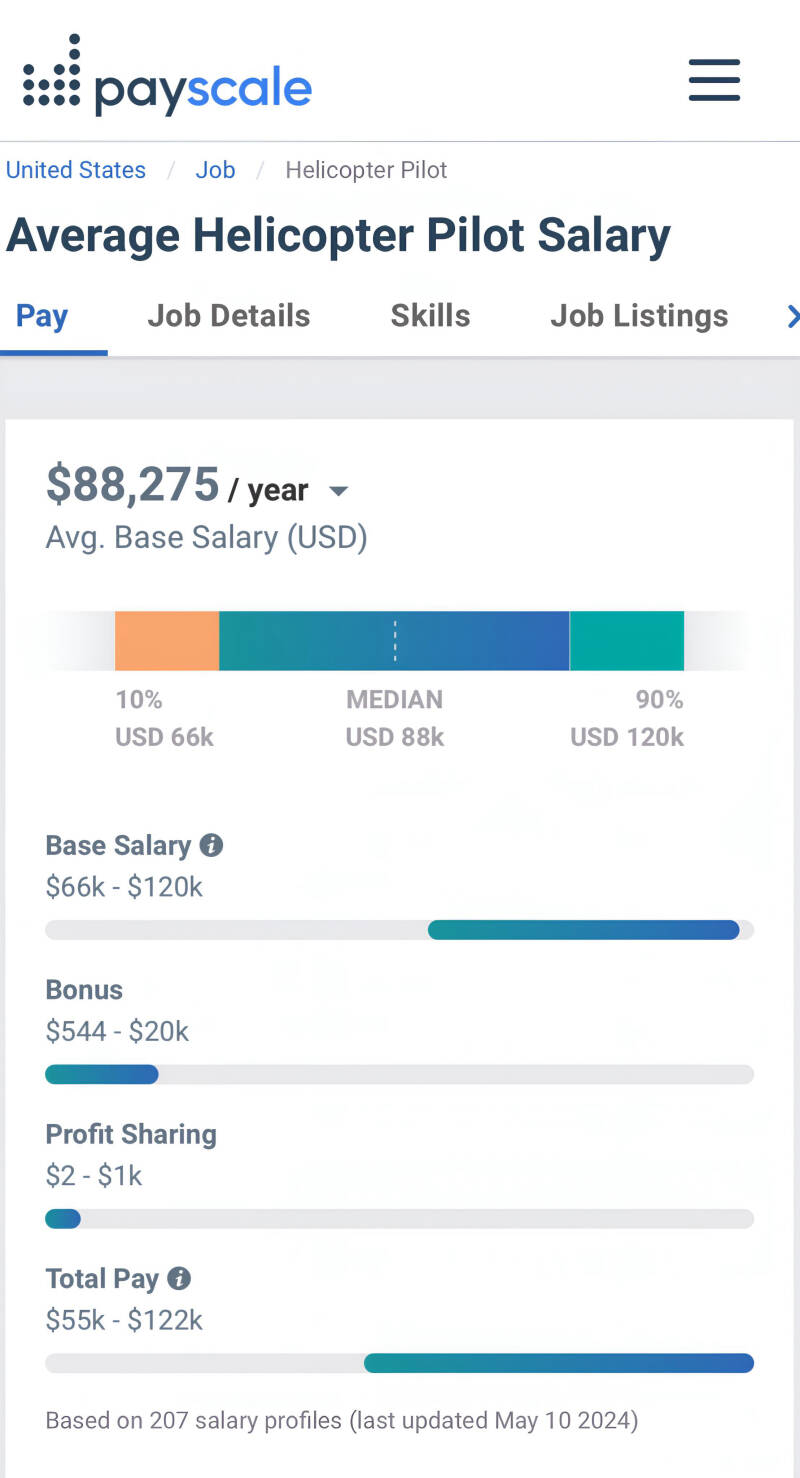Click the median marker on the salary bar
This screenshot has width=800, height=1478.
pos(395,641)
